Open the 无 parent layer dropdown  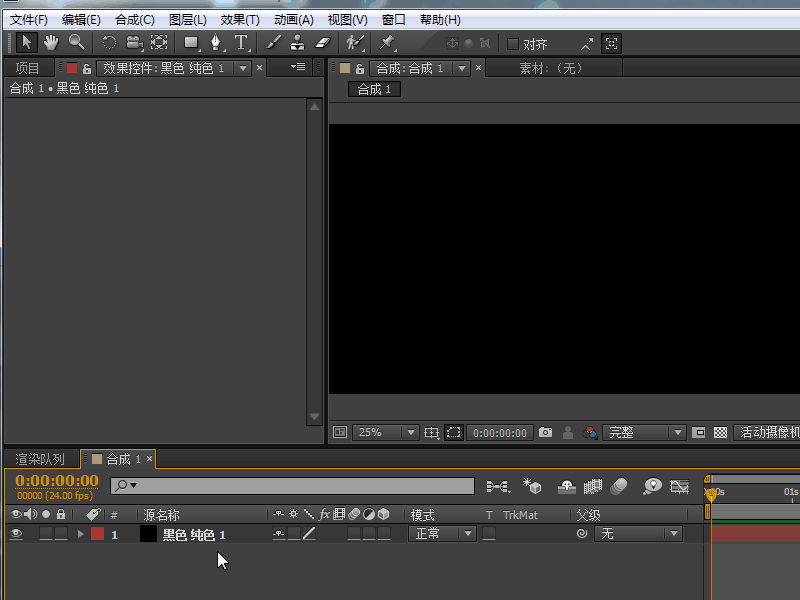coord(638,534)
